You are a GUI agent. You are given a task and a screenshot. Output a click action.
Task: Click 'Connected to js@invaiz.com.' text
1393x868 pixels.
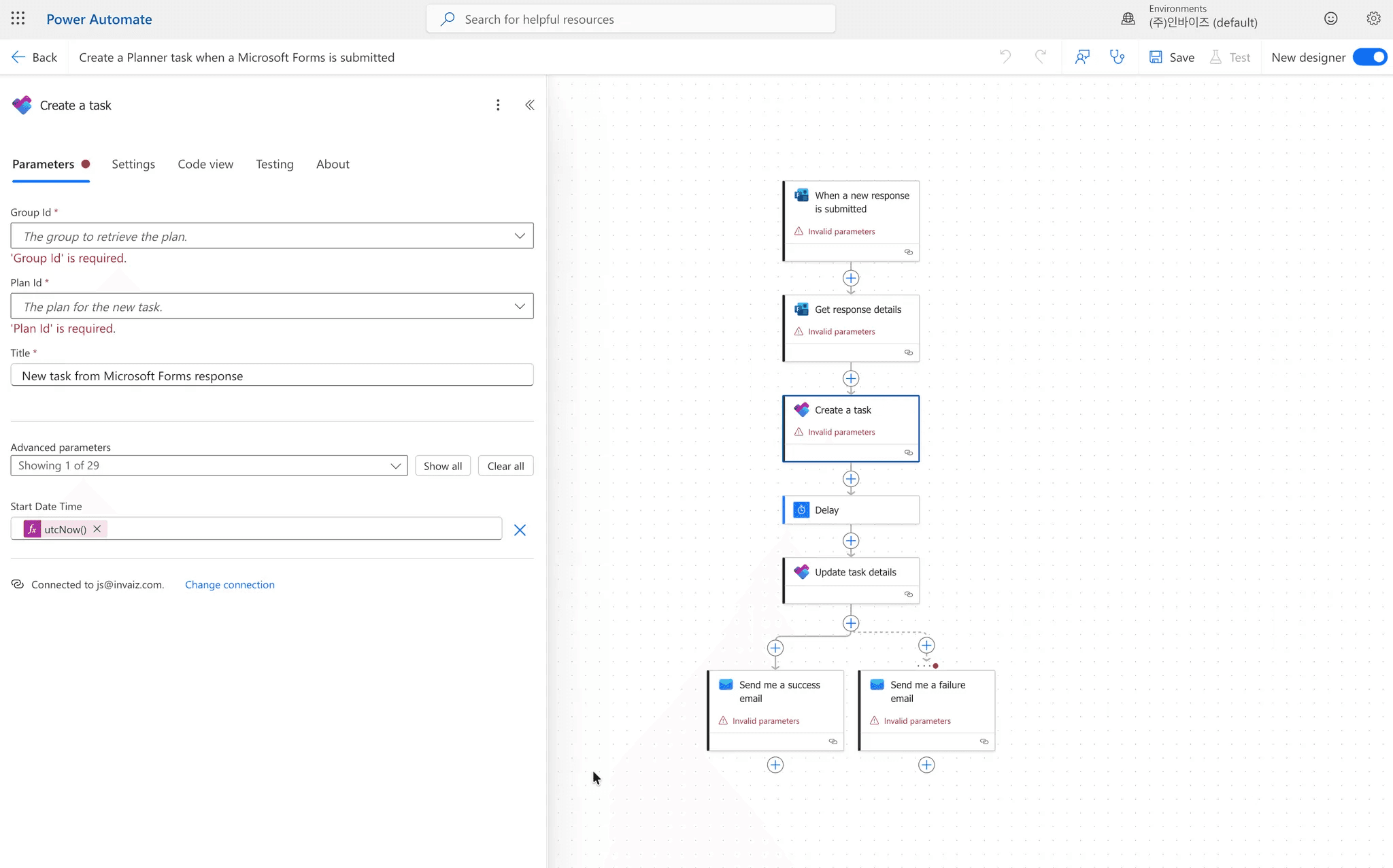click(x=98, y=584)
